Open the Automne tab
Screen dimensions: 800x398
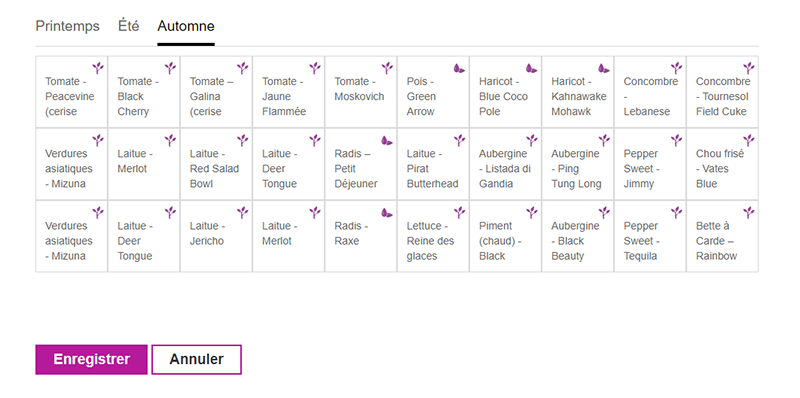point(186,26)
